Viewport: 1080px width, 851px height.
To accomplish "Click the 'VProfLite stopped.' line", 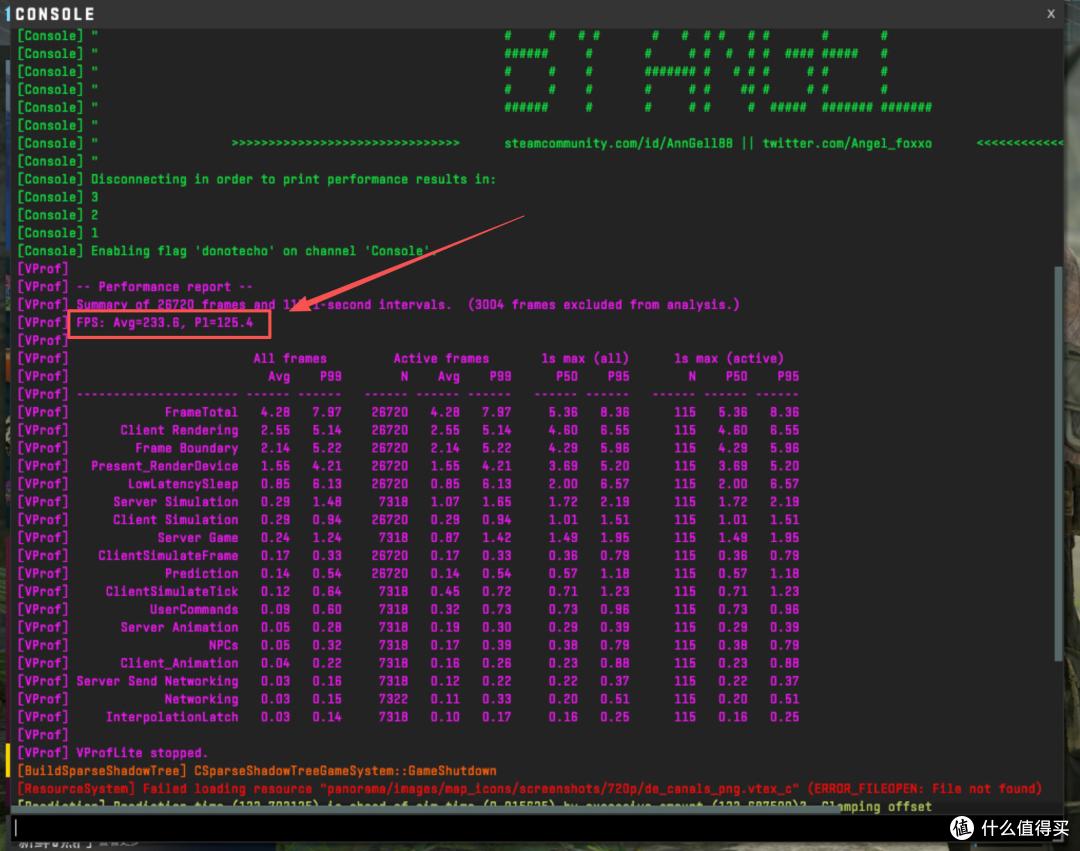I will 142,753.
